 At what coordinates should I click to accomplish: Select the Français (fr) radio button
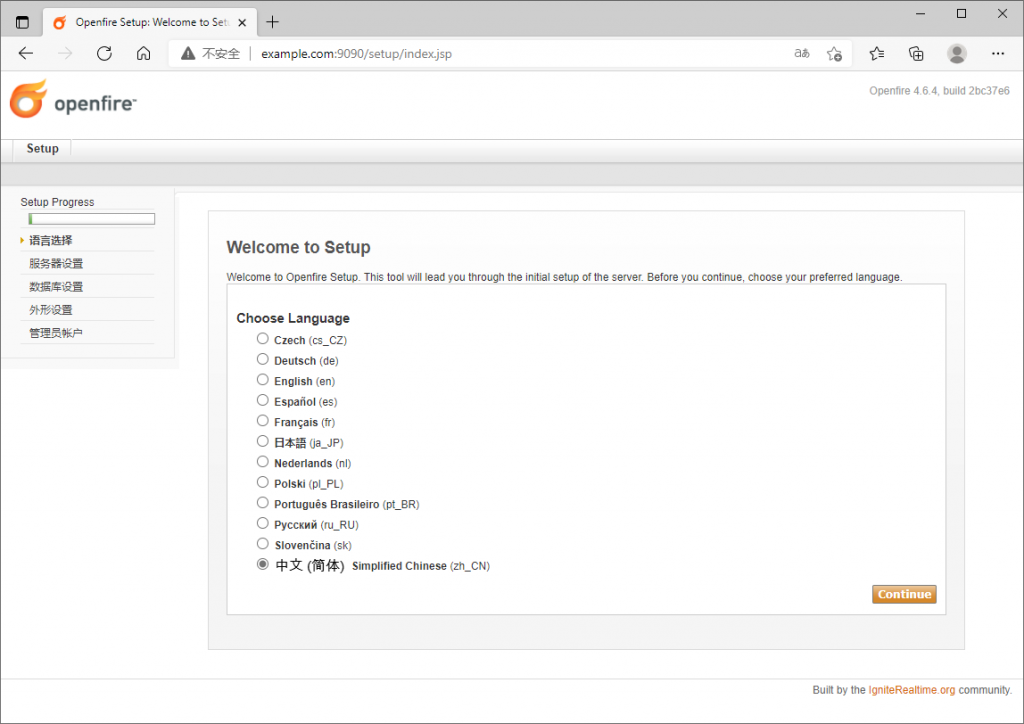click(x=263, y=421)
